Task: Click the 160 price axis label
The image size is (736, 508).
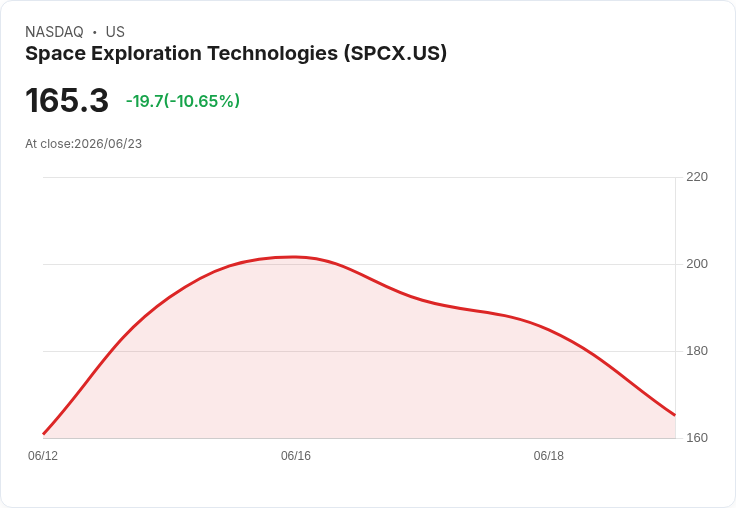Action: coord(697,438)
